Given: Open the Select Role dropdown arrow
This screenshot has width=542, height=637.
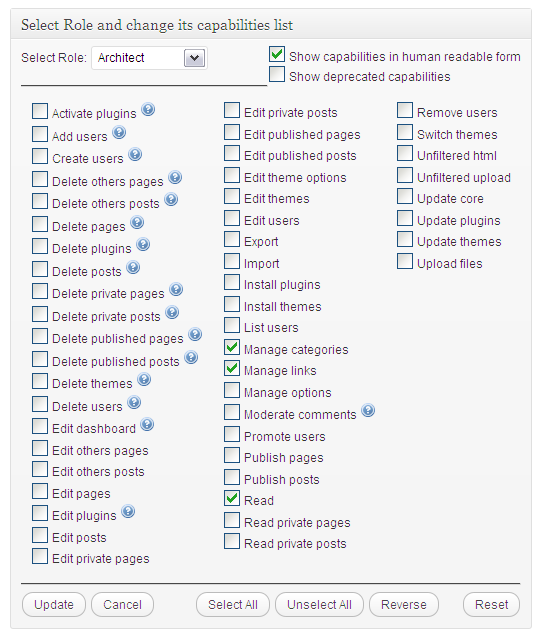Looking at the screenshot, I should tap(194, 58).
